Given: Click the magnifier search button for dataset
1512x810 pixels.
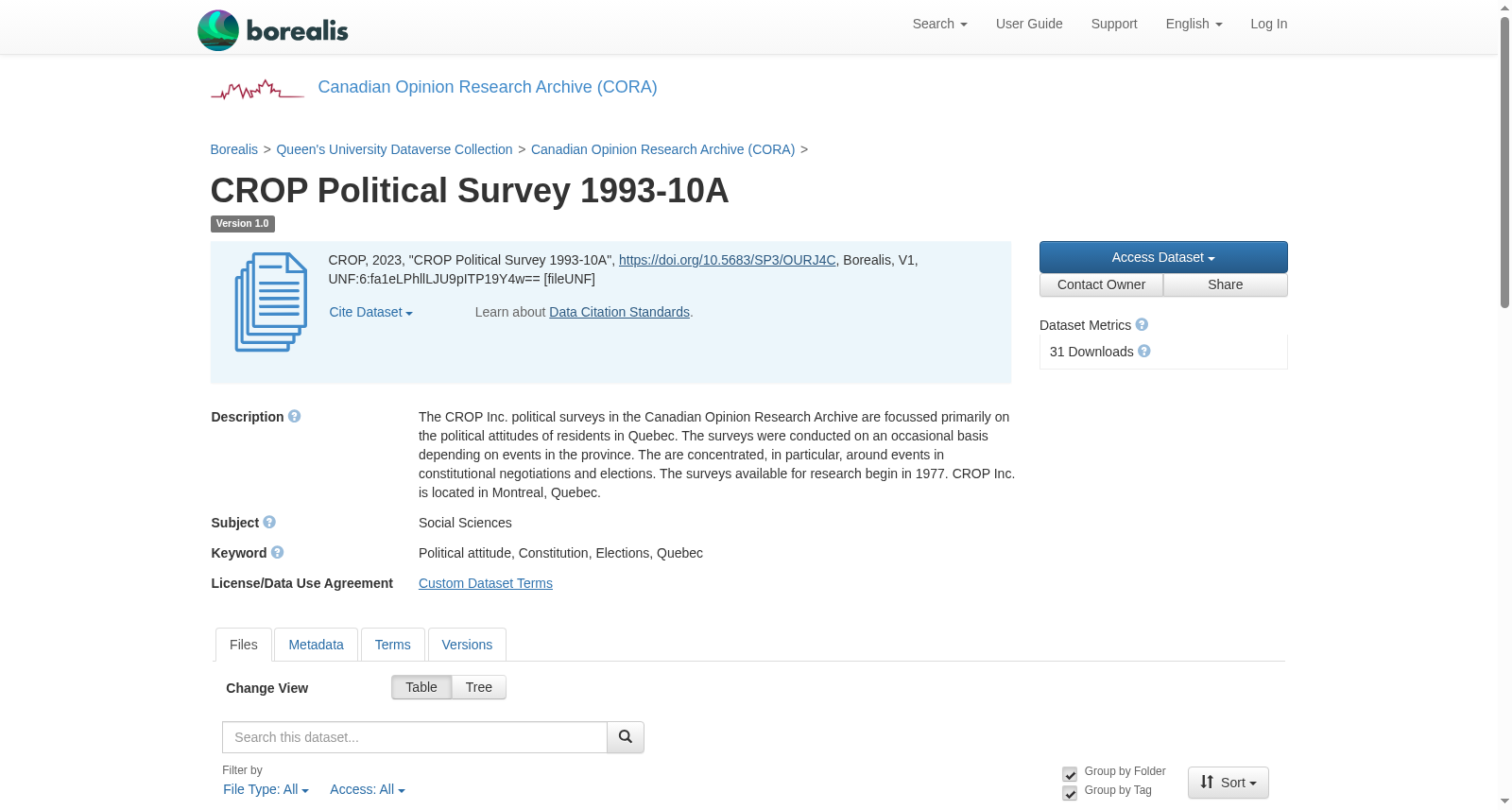Looking at the screenshot, I should click(626, 737).
